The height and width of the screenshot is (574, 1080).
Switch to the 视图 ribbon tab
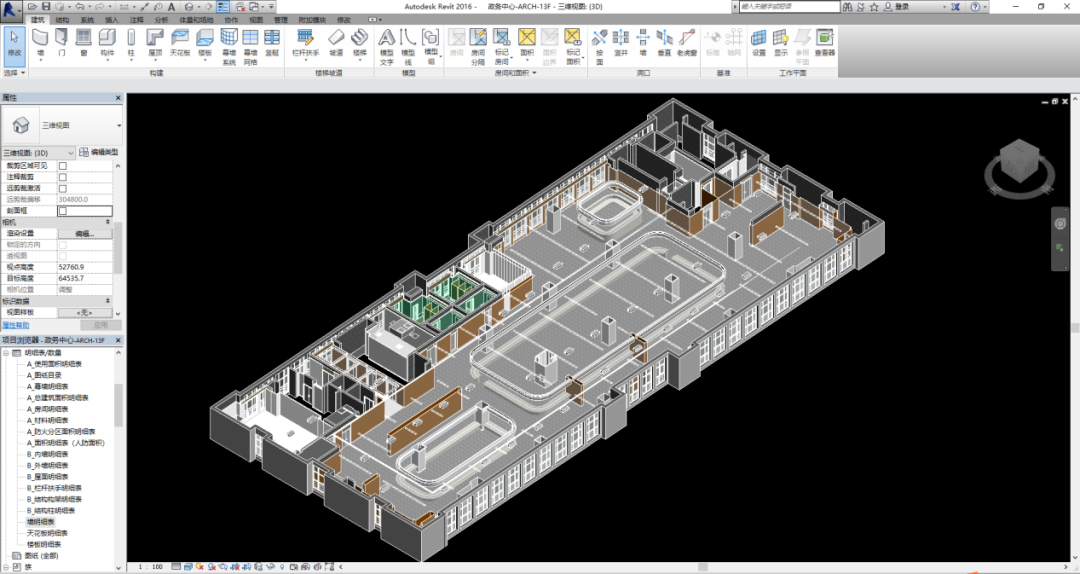pos(256,20)
